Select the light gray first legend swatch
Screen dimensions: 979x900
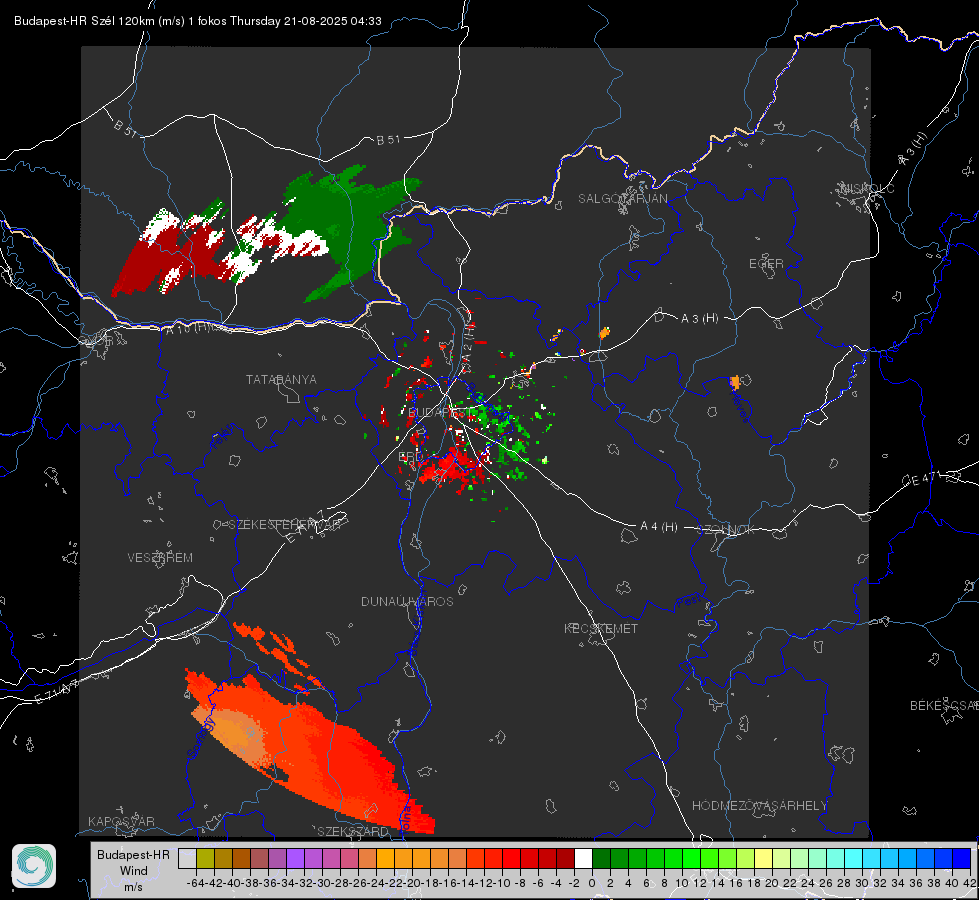point(187,859)
